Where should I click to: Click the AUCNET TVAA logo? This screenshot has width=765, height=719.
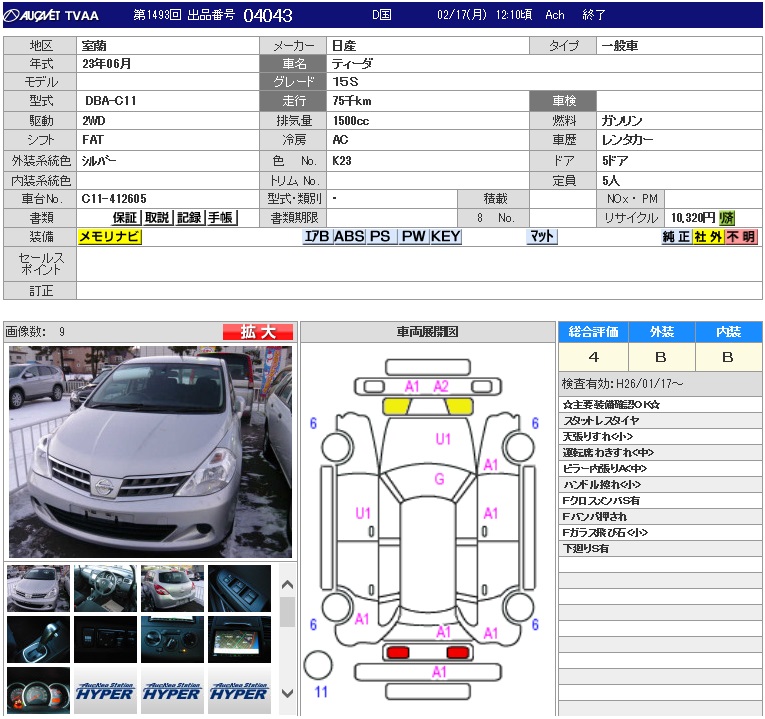click(x=52, y=15)
